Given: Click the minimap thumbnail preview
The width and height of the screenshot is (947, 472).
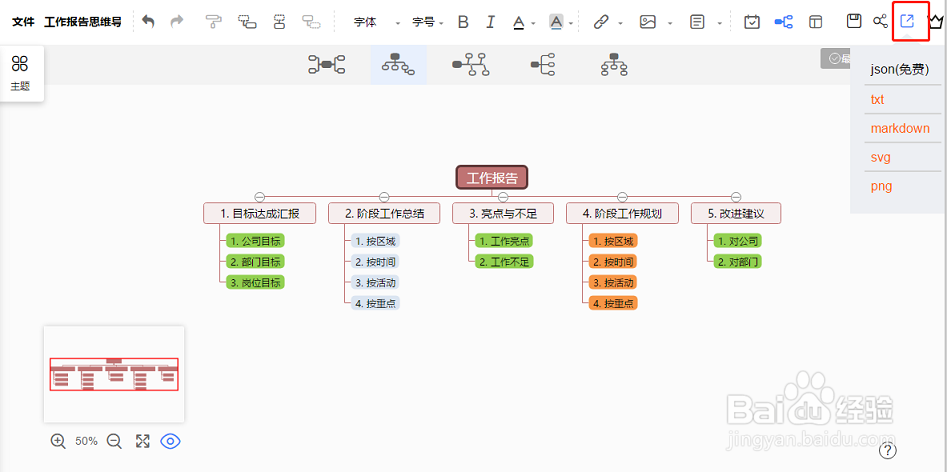Looking at the screenshot, I should [114, 374].
